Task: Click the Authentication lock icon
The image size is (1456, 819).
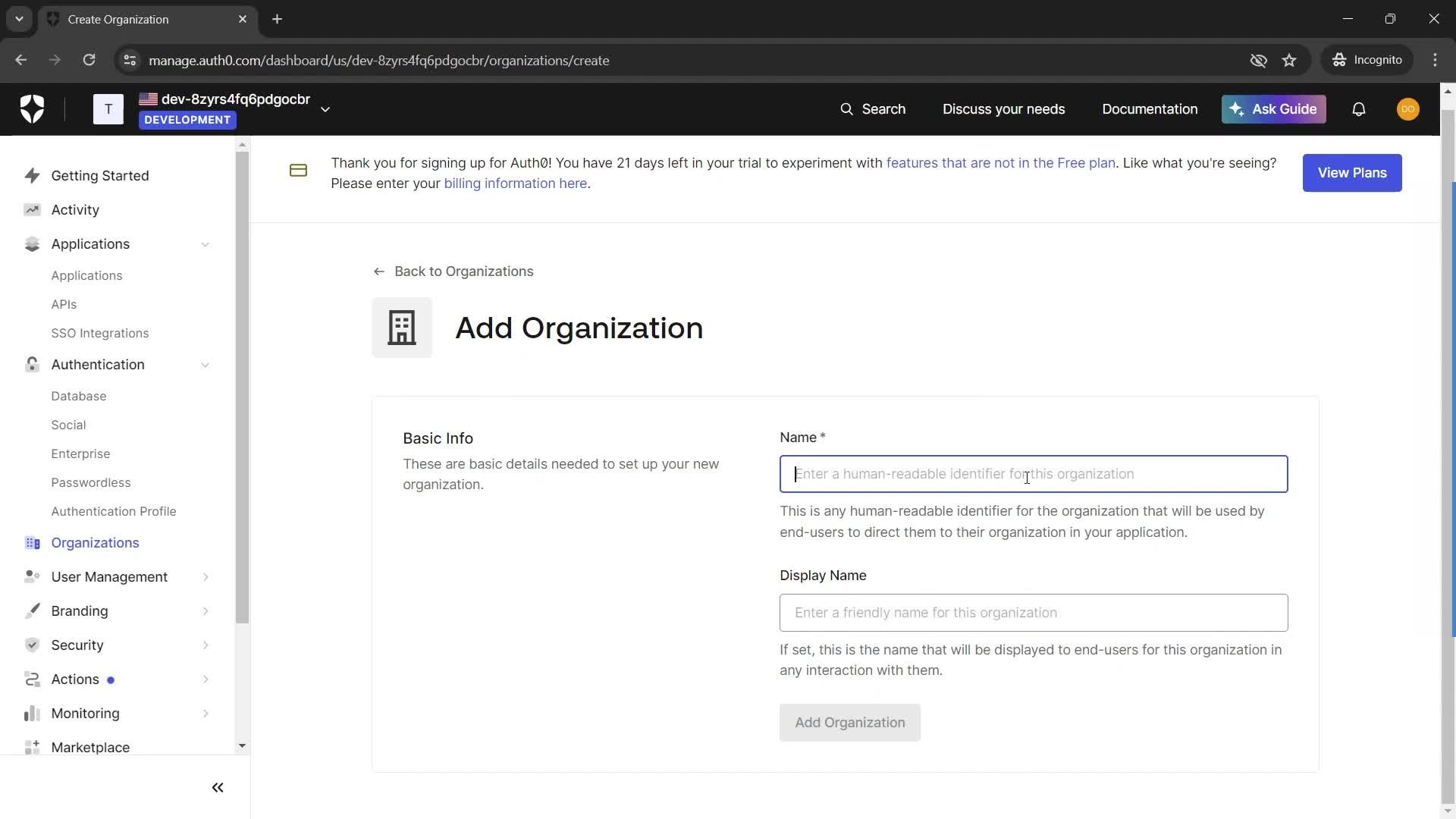Action: [x=32, y=365]
